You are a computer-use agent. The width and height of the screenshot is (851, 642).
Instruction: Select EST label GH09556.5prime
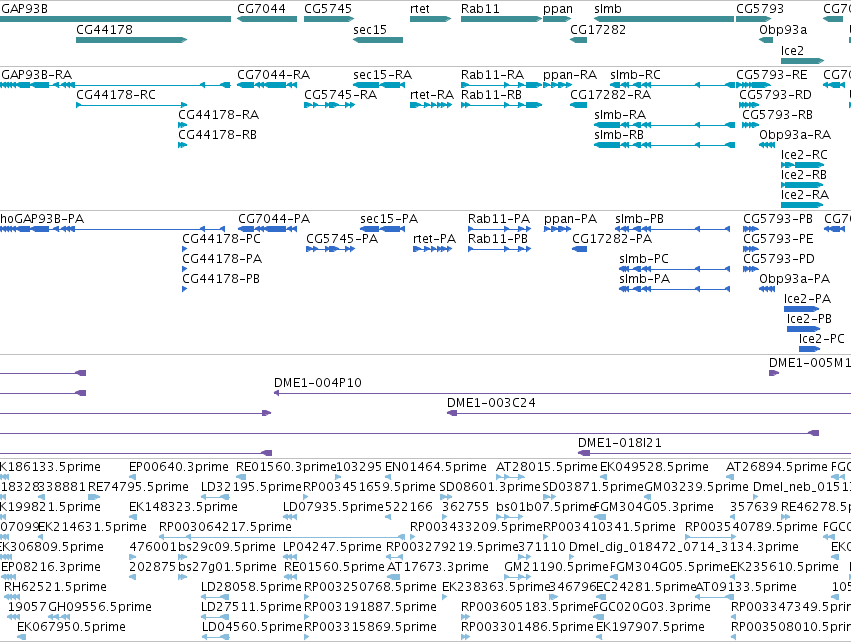[x=100, y=607]
